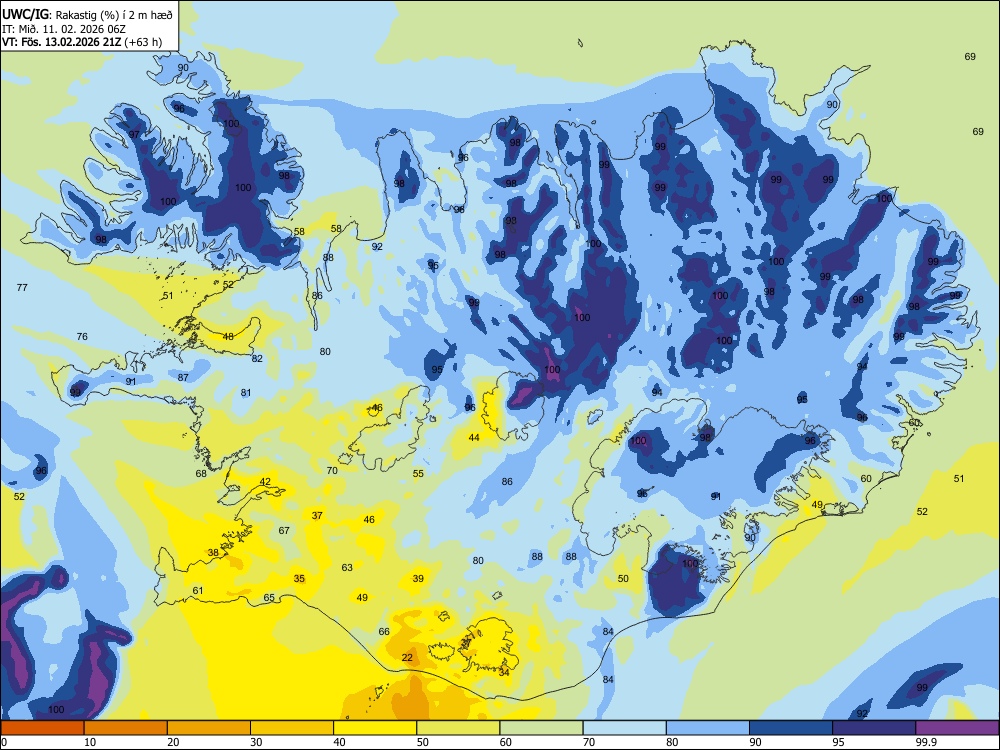This screenshot has width=1000, height=750.
Task: Click the map value '44'
Action: [x=474, y=437]
